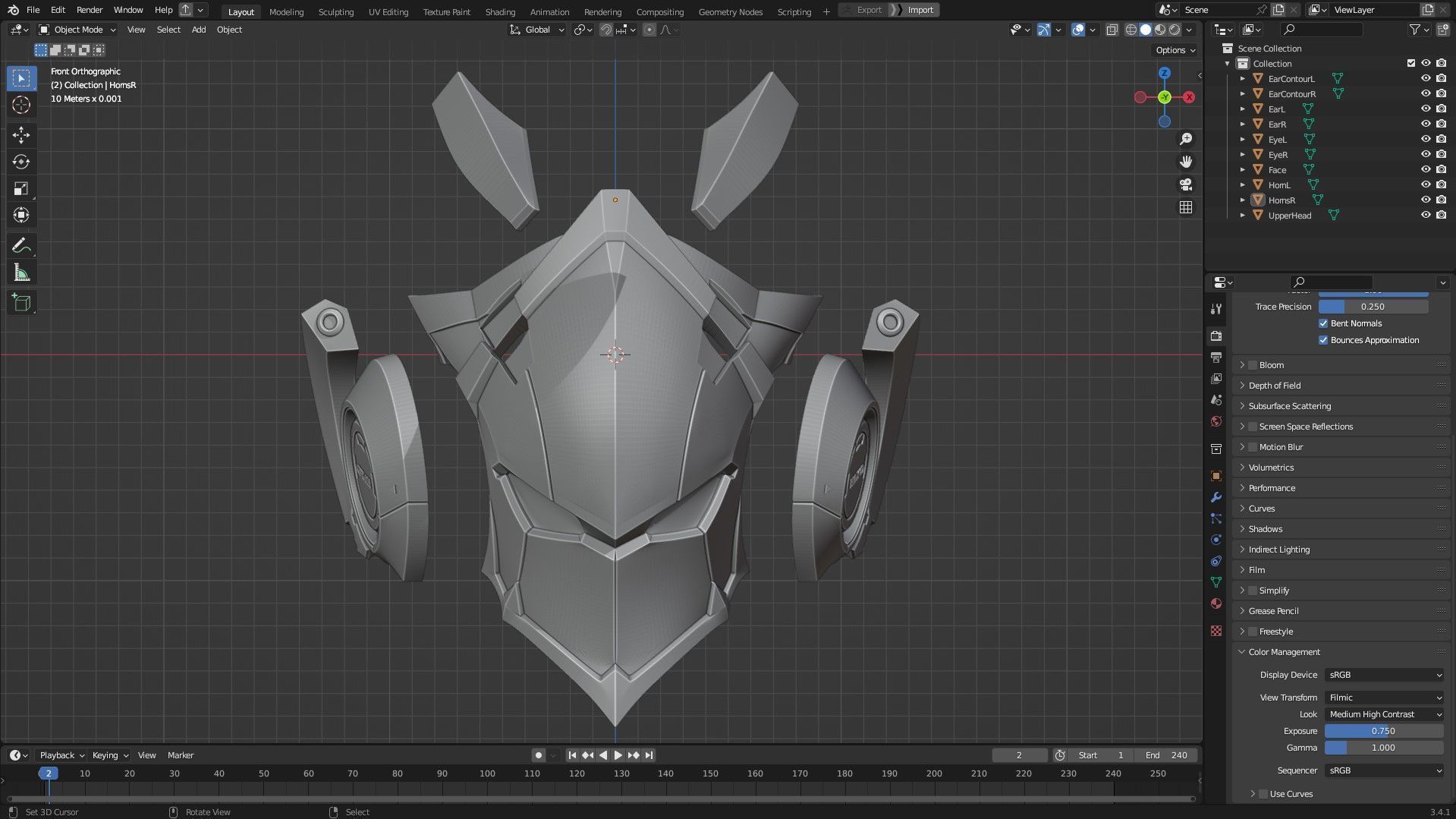The width and height of the screenshot is (1456, 819).
Task: Open the Tool properties tab
Action: pos(1216,309)
